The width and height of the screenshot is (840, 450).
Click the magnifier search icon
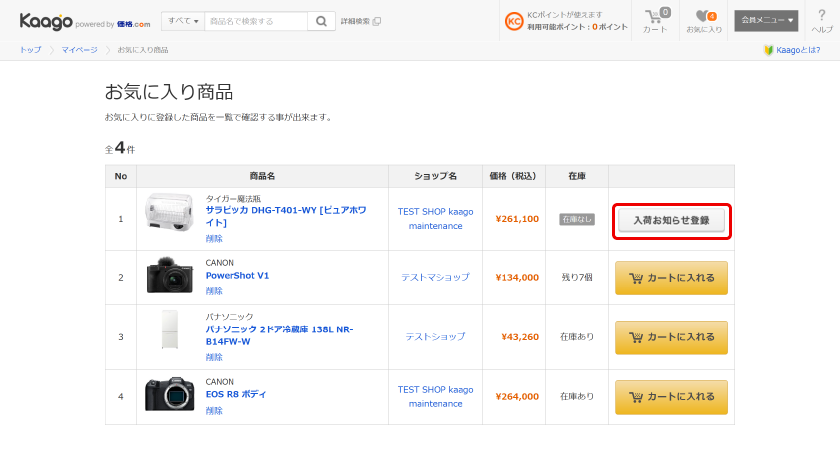[x=321, y=21]
